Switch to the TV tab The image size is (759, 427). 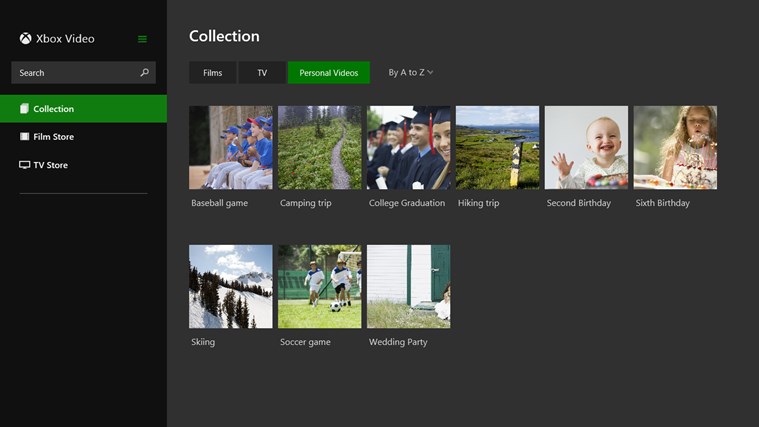[x=262, y=73]
